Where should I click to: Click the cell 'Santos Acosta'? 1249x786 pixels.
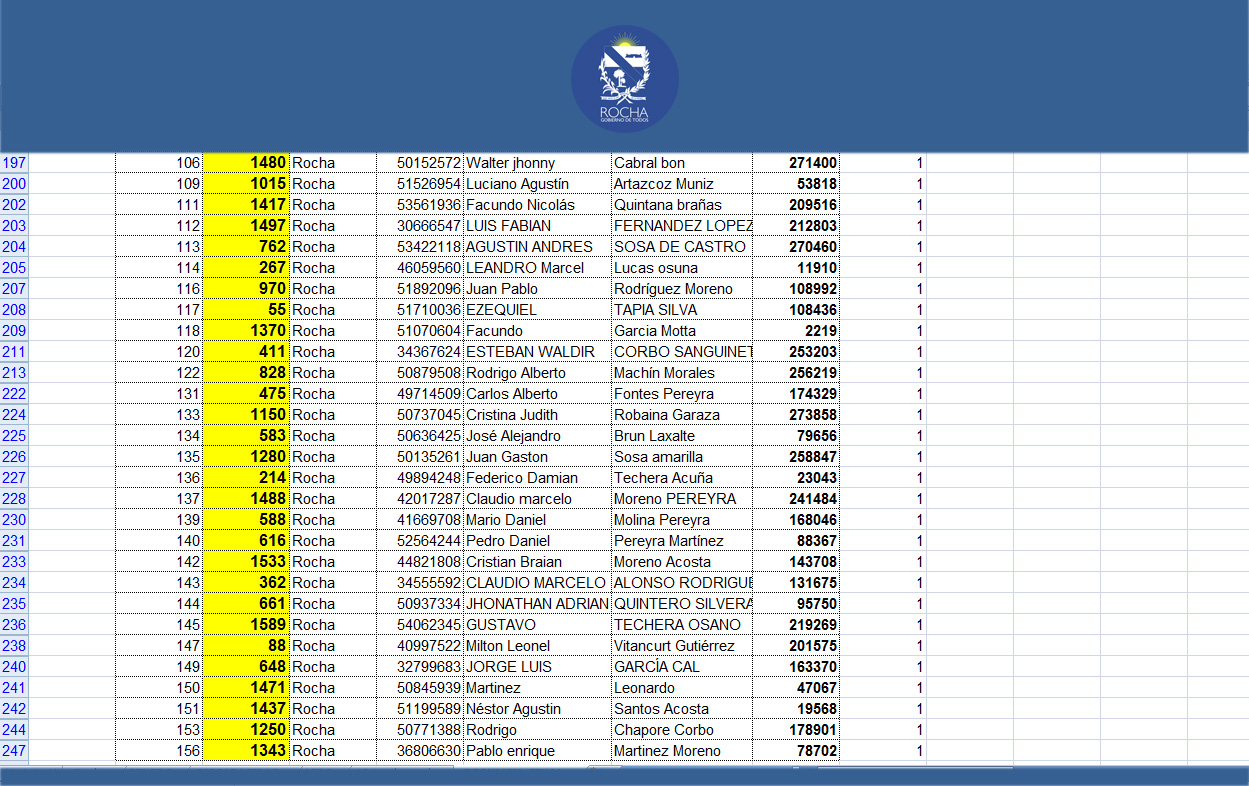point(682,709)
